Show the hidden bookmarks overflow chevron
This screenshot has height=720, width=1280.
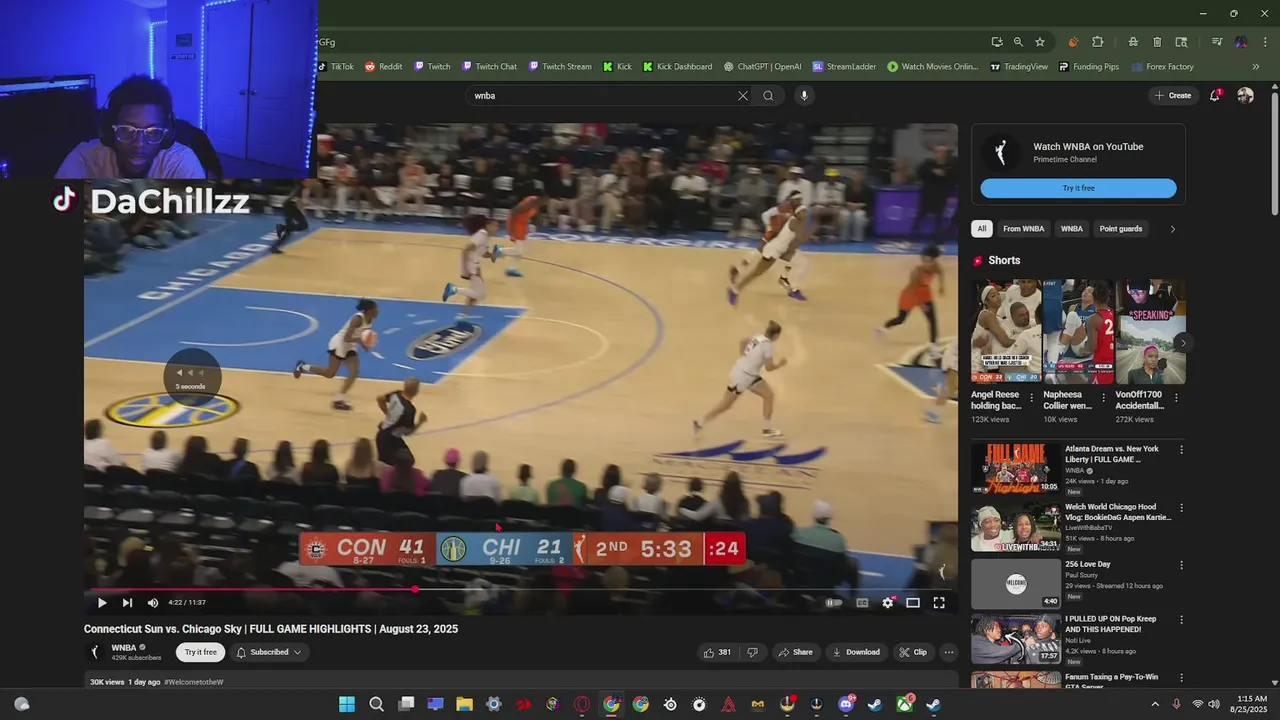point(1256,67)
